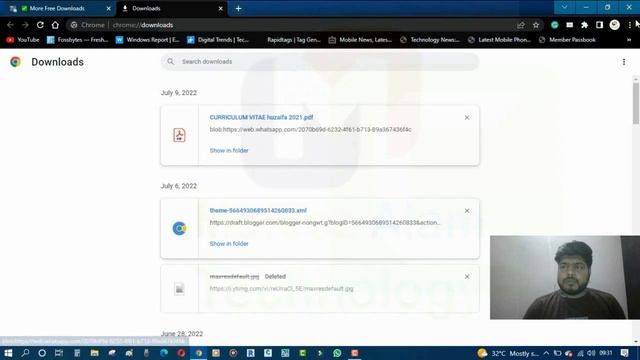Open the Chrome profile avatar

(615, 25)
